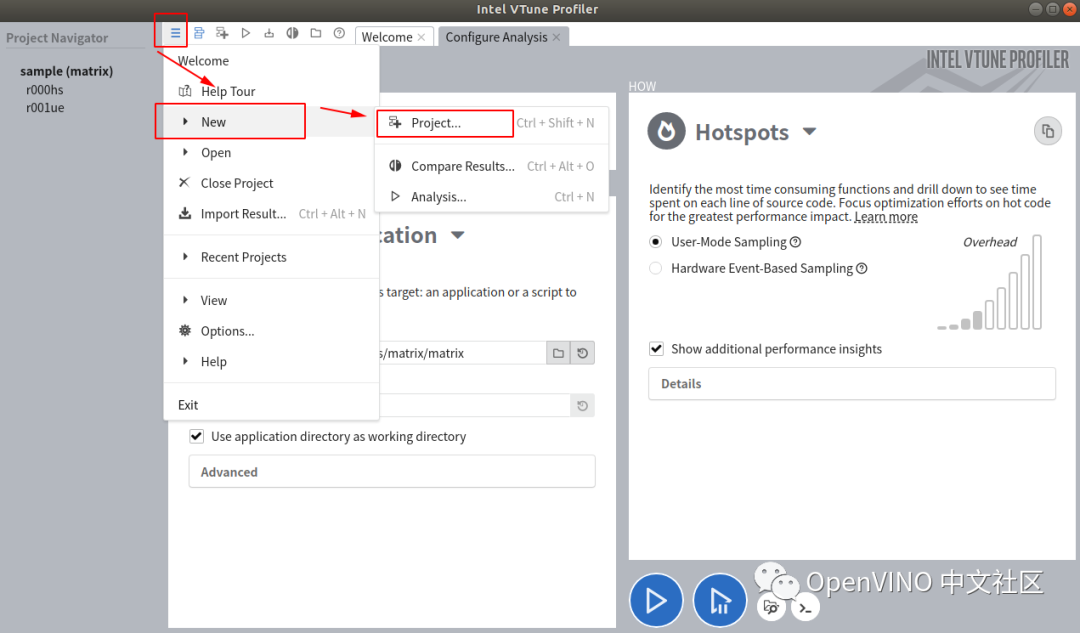Click the search binaries folder icon
Screen dimensions: 1080x633
point(771,608)
